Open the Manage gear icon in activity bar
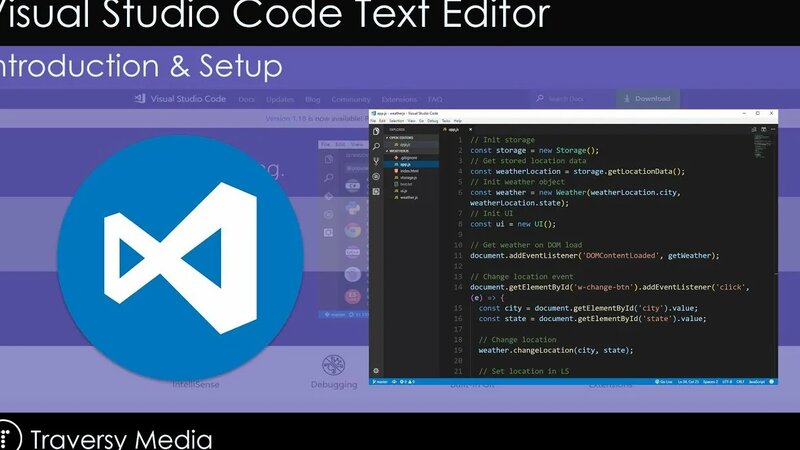 click(376, 371)
